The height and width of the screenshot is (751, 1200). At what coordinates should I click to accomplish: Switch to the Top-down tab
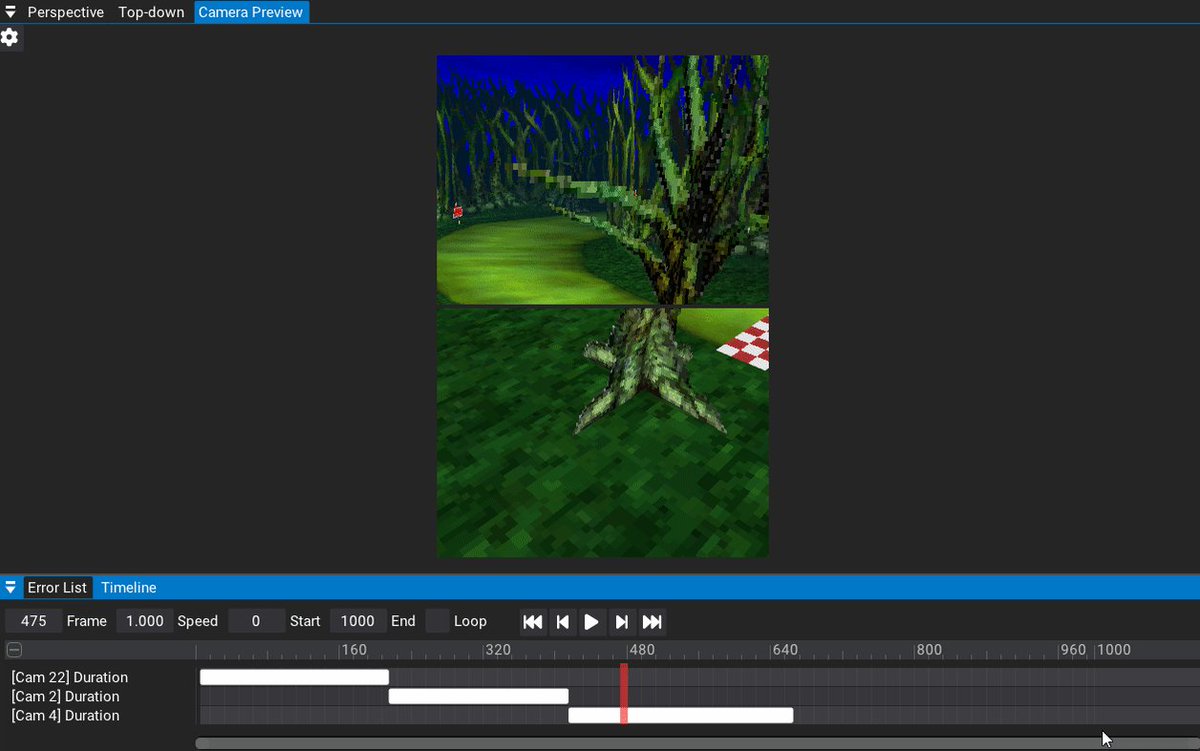[x=151, y=12]
